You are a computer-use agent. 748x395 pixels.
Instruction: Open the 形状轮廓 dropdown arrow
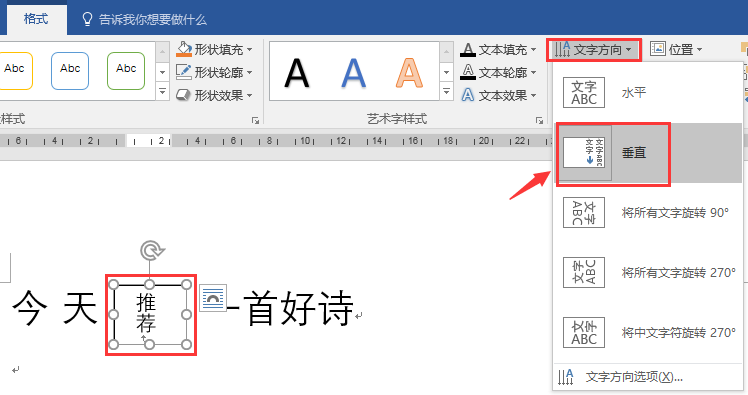click(x=249, y=73)
